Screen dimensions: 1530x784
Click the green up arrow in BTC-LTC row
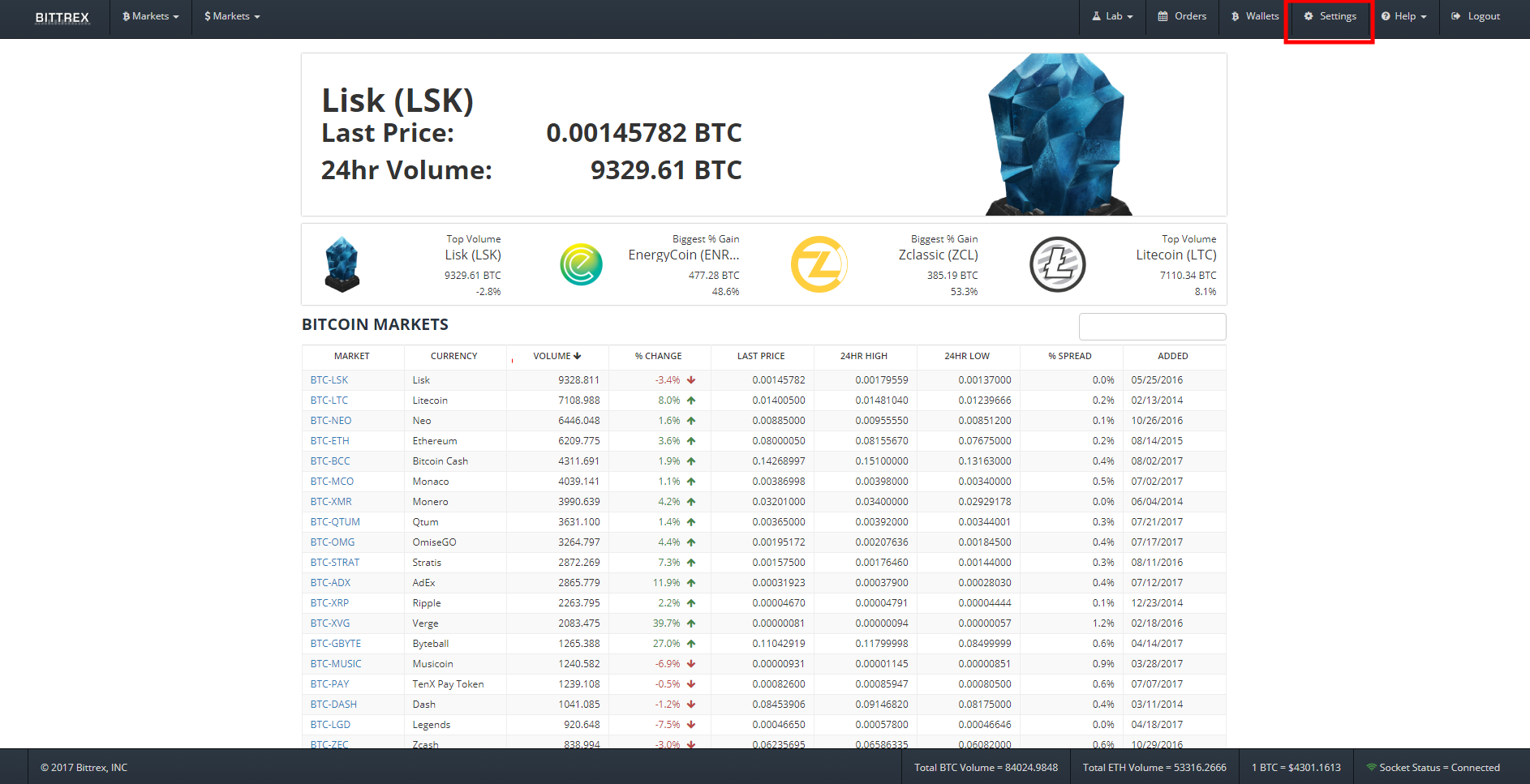tap(691, 401)
